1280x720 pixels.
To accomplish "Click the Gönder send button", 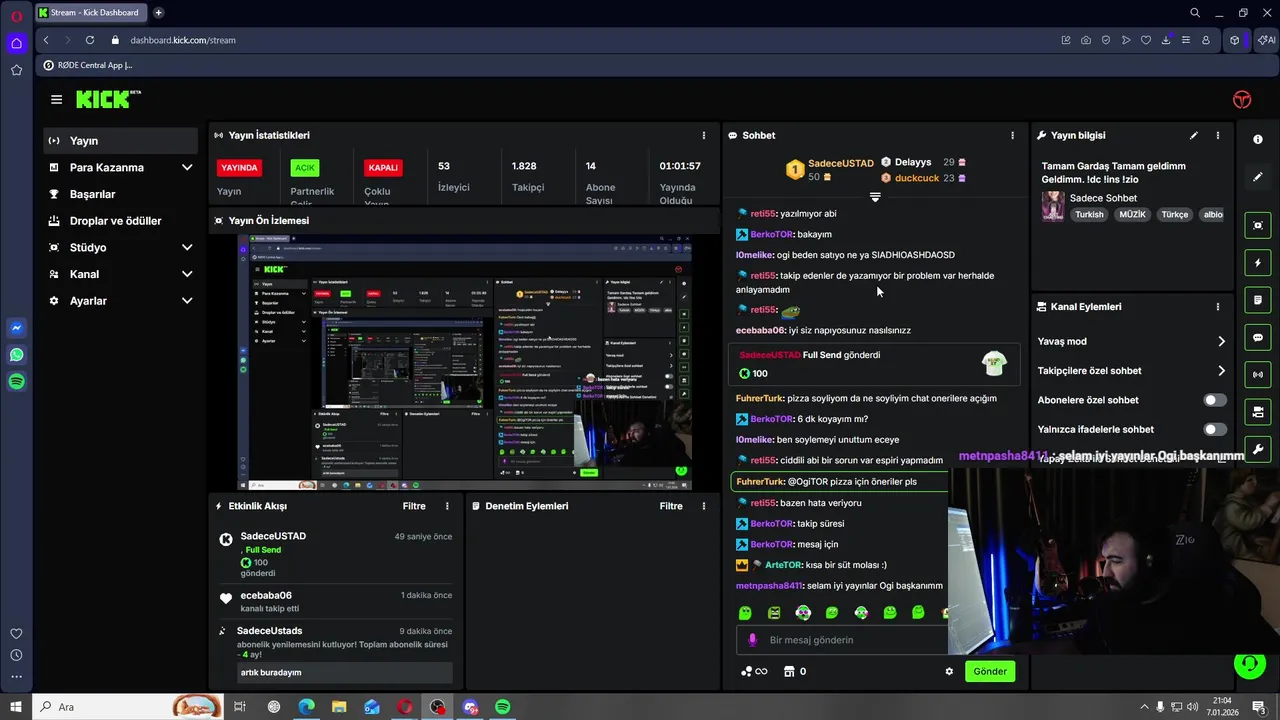I will point(990,671).
